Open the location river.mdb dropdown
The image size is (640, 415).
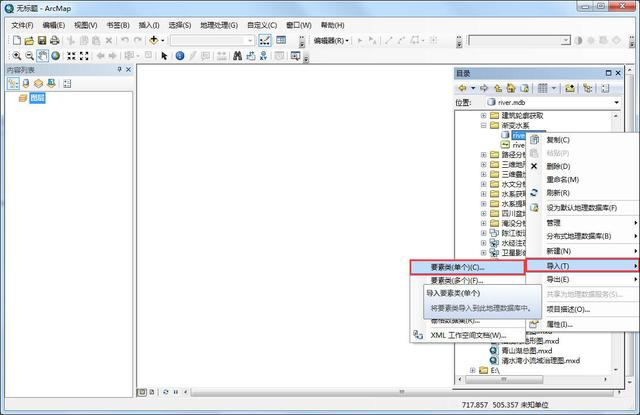click(616, 102)
